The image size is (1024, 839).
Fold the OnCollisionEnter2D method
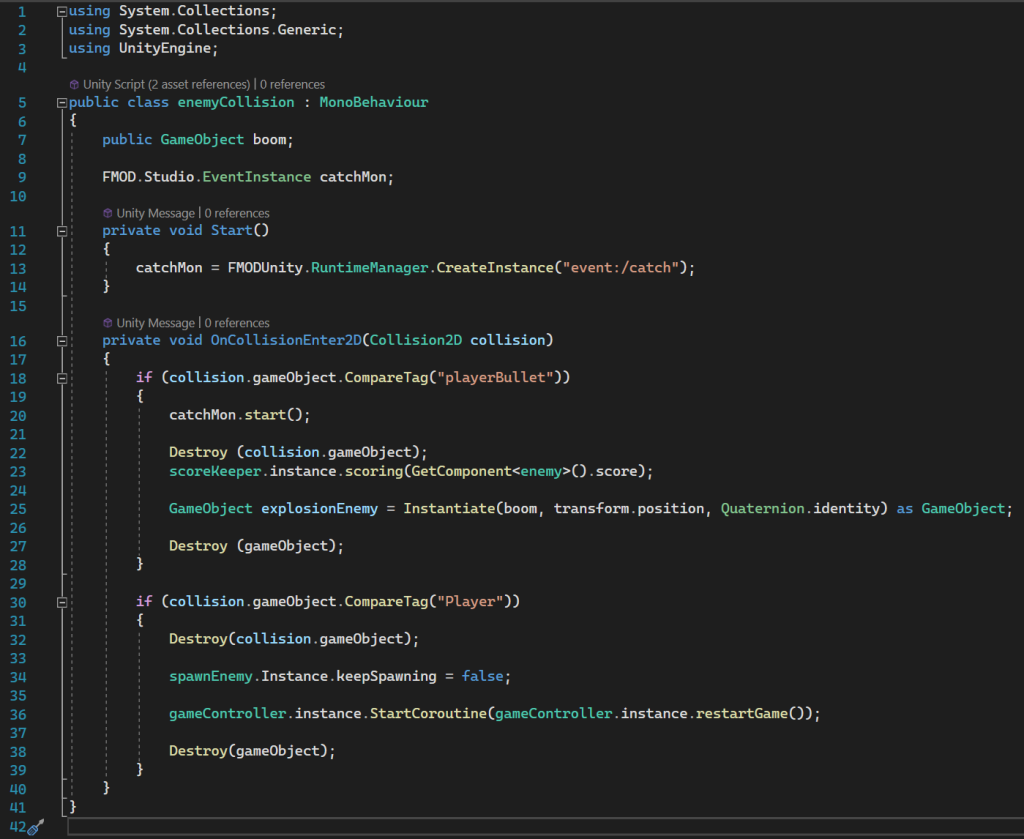(63, 341)
